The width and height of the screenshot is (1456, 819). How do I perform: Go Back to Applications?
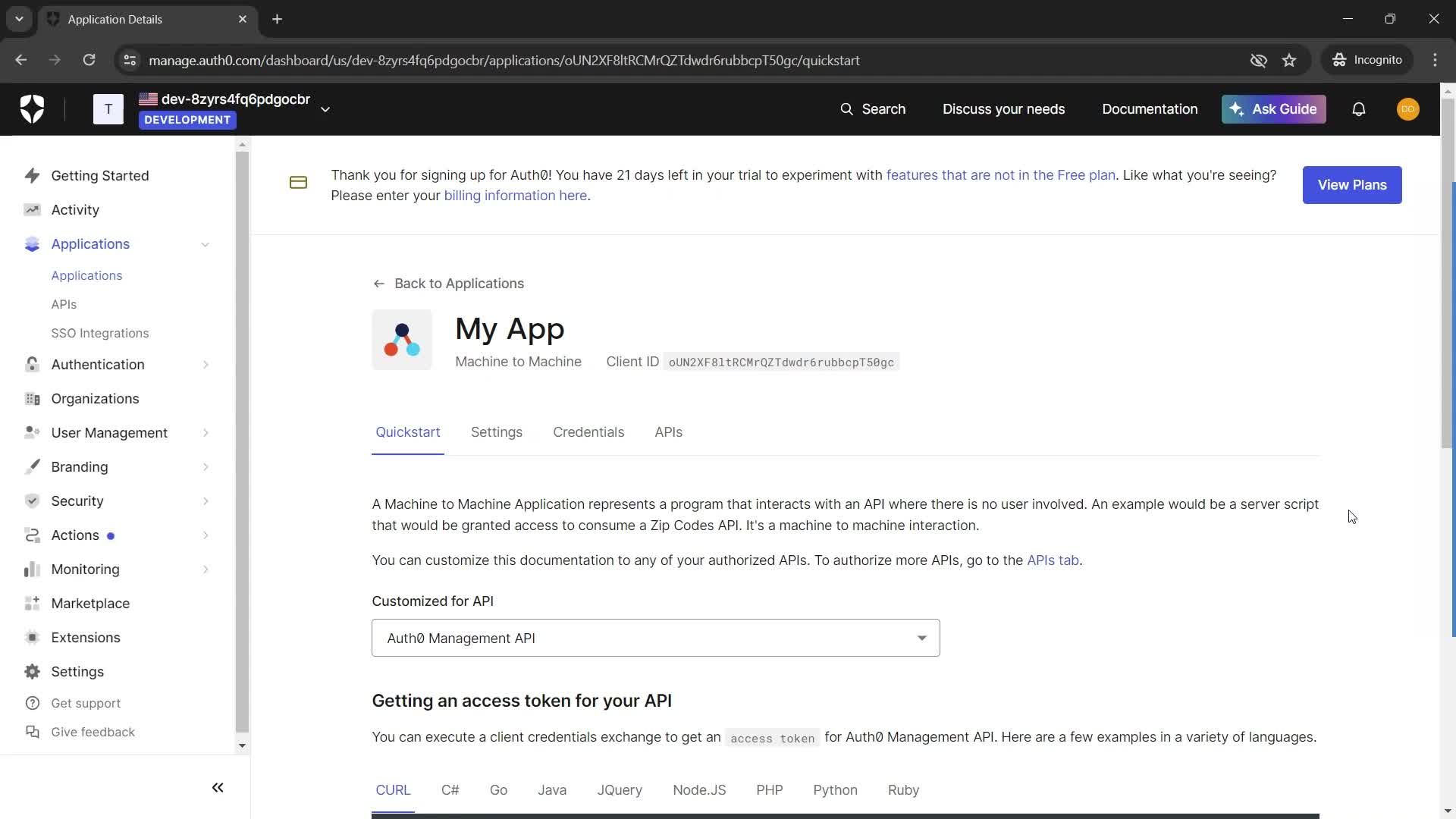click(448, 284)
